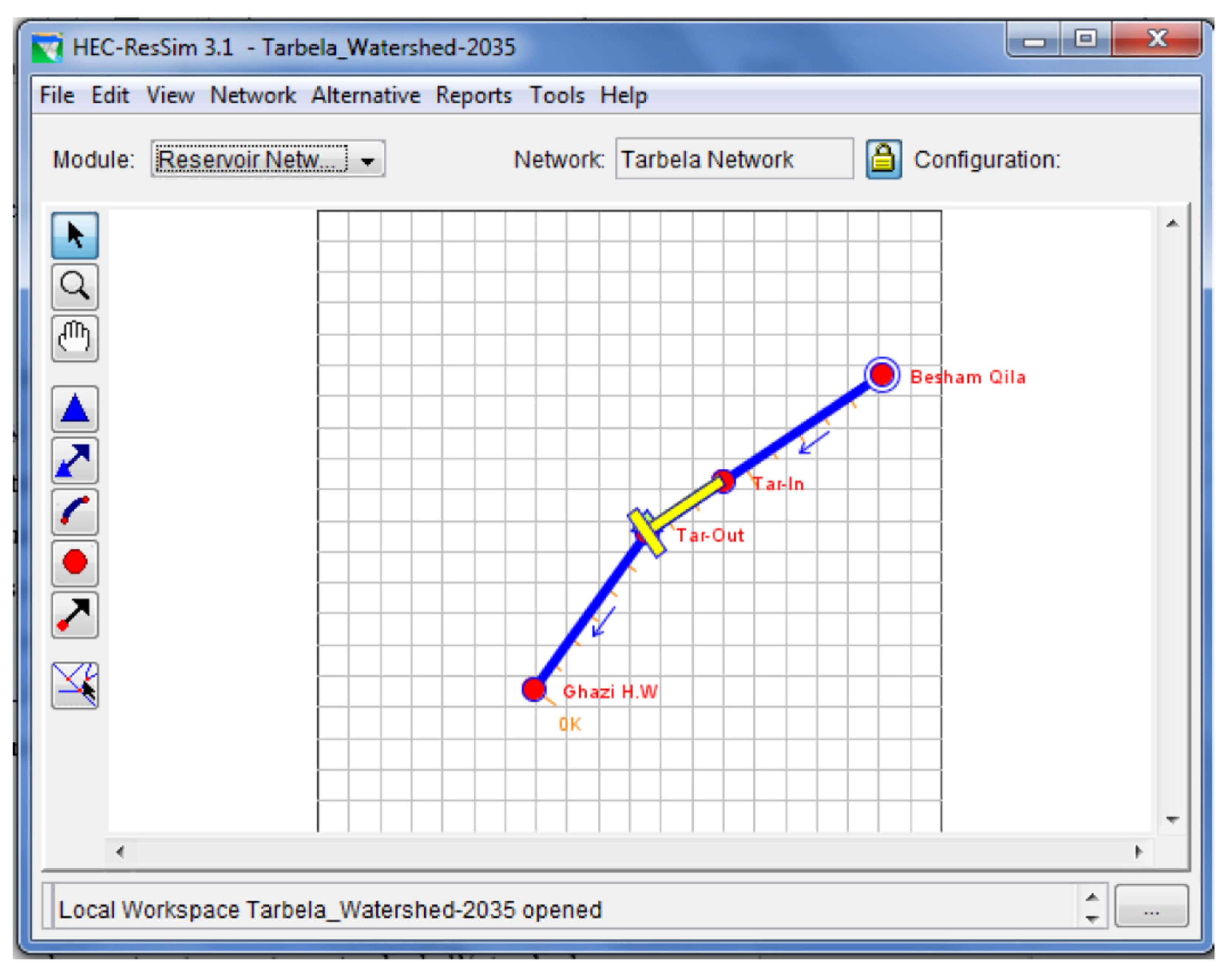1226x980 pixels.
Task: Select the curved diversion tool
Action: pos(75,511)
